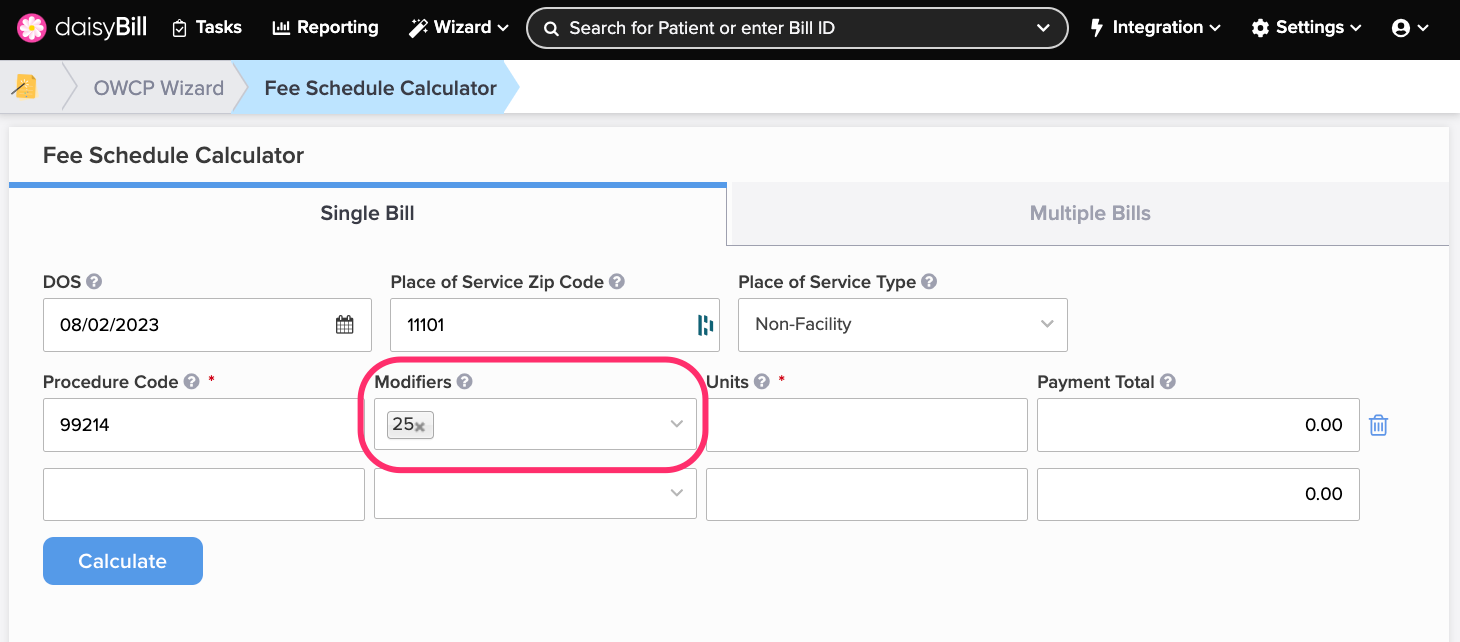The width and height of the screenshot is (1460, 642).
Task: Click the DOS date field
Action: point(207,324)
